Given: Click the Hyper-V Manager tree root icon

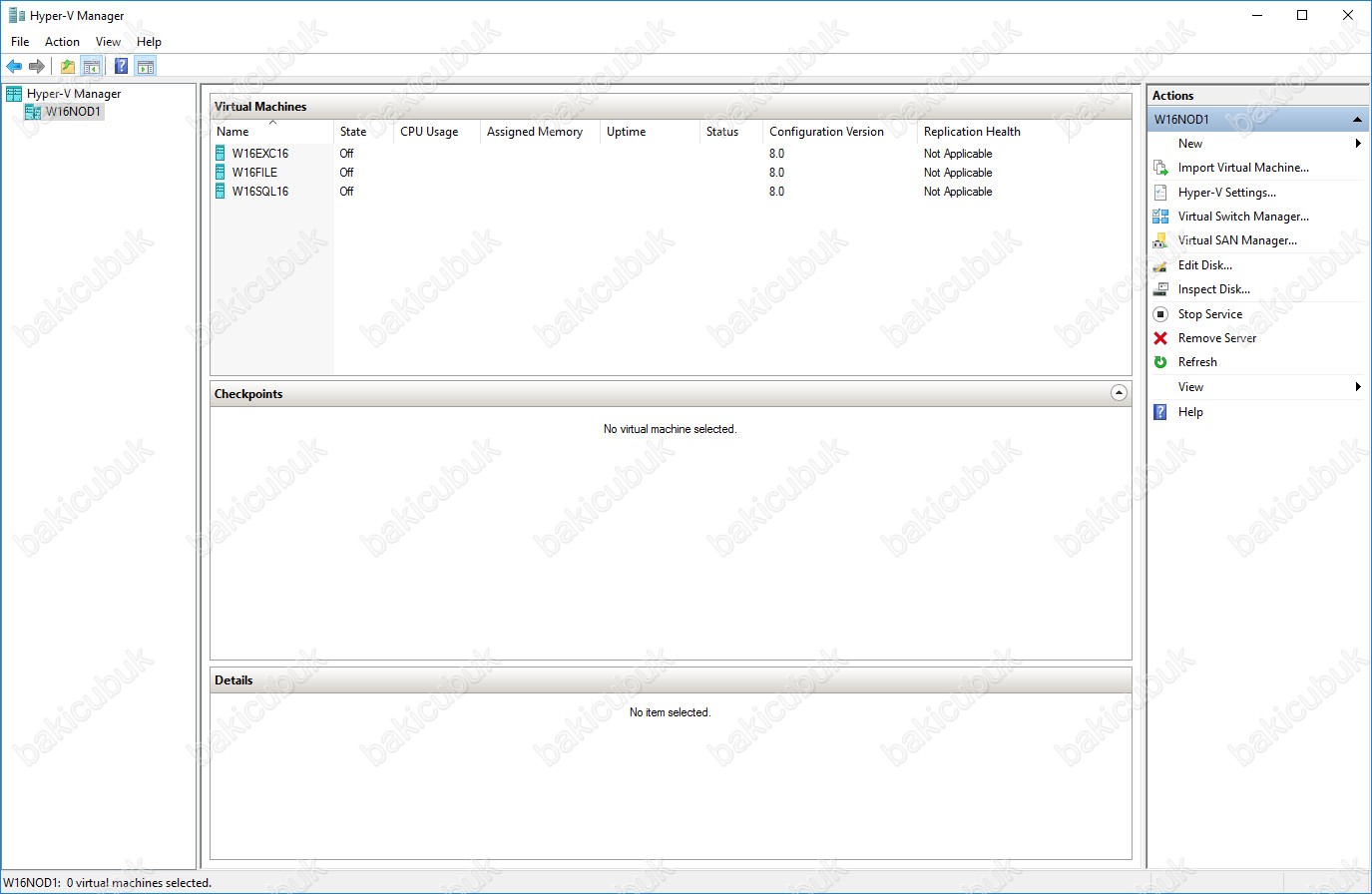Looking at the screenshot, I should 14,94.
